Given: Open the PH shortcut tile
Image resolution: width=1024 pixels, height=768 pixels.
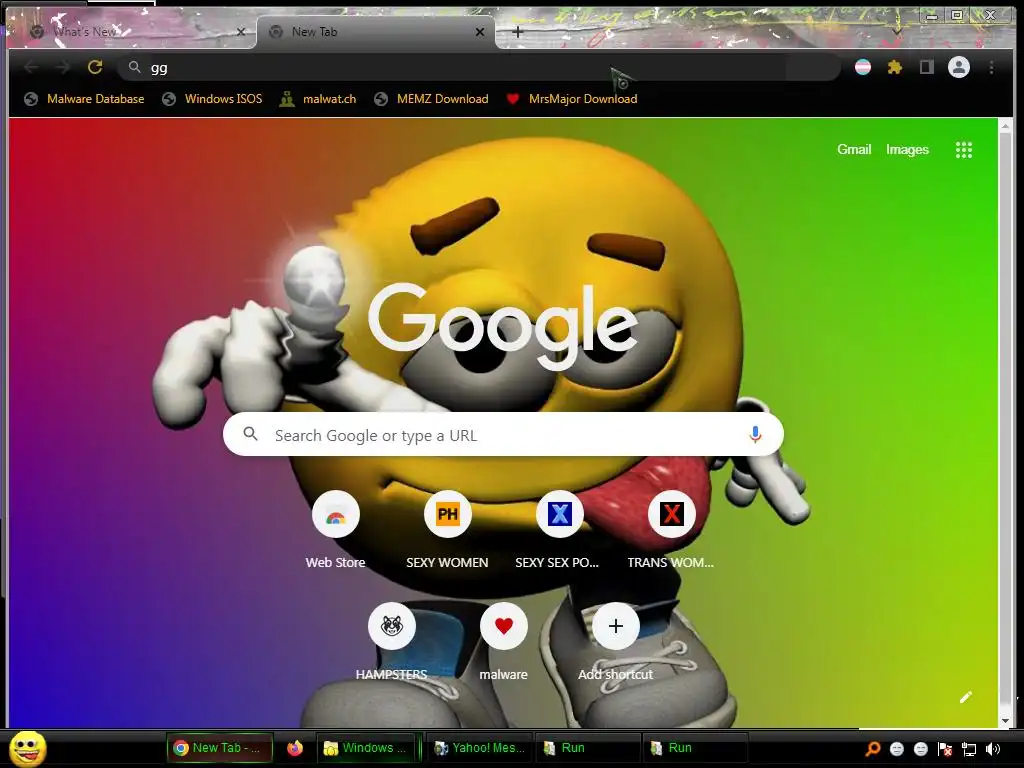Looking at the screenshot, I should pos(447,514).
